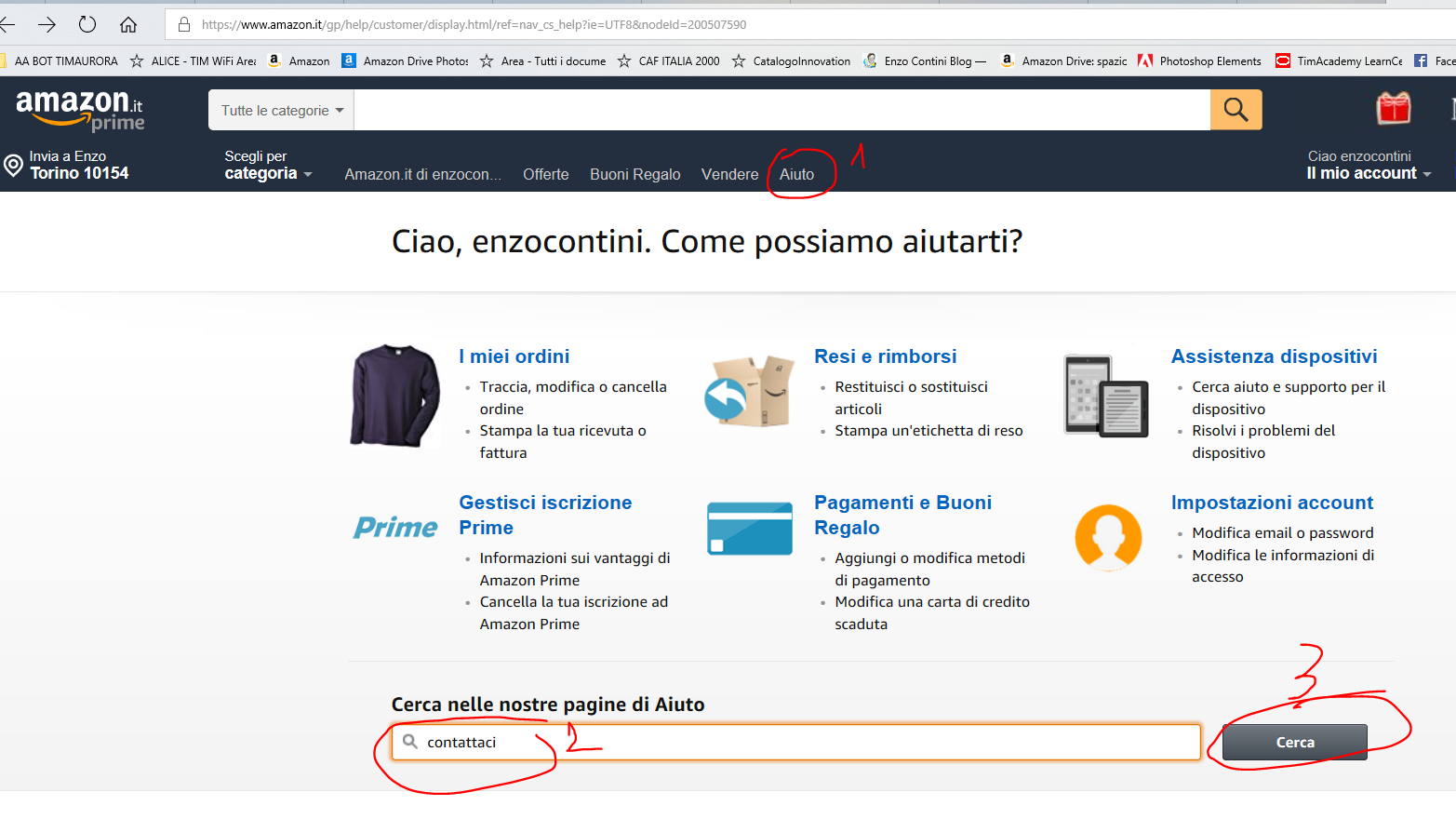This screenshot has height=819, width=1456.
Task: Open the Photoshop Elements bookmark
Action: (1209, 61)
